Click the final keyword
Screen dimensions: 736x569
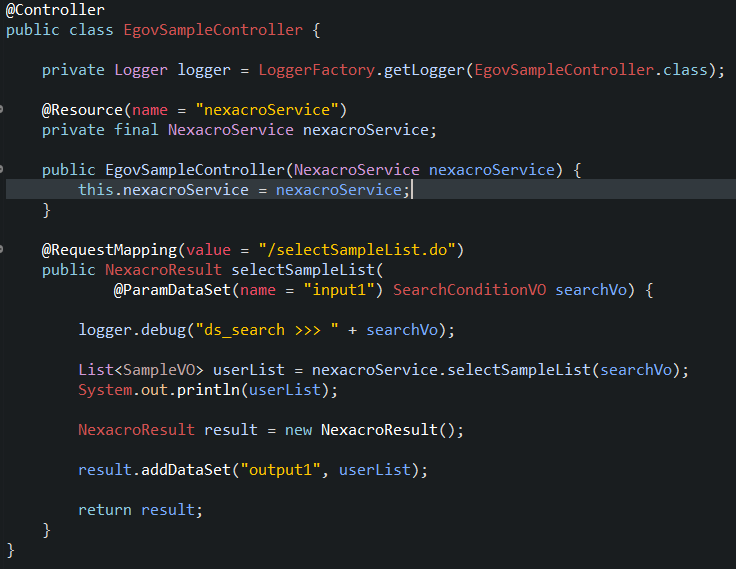pos(136,130)
